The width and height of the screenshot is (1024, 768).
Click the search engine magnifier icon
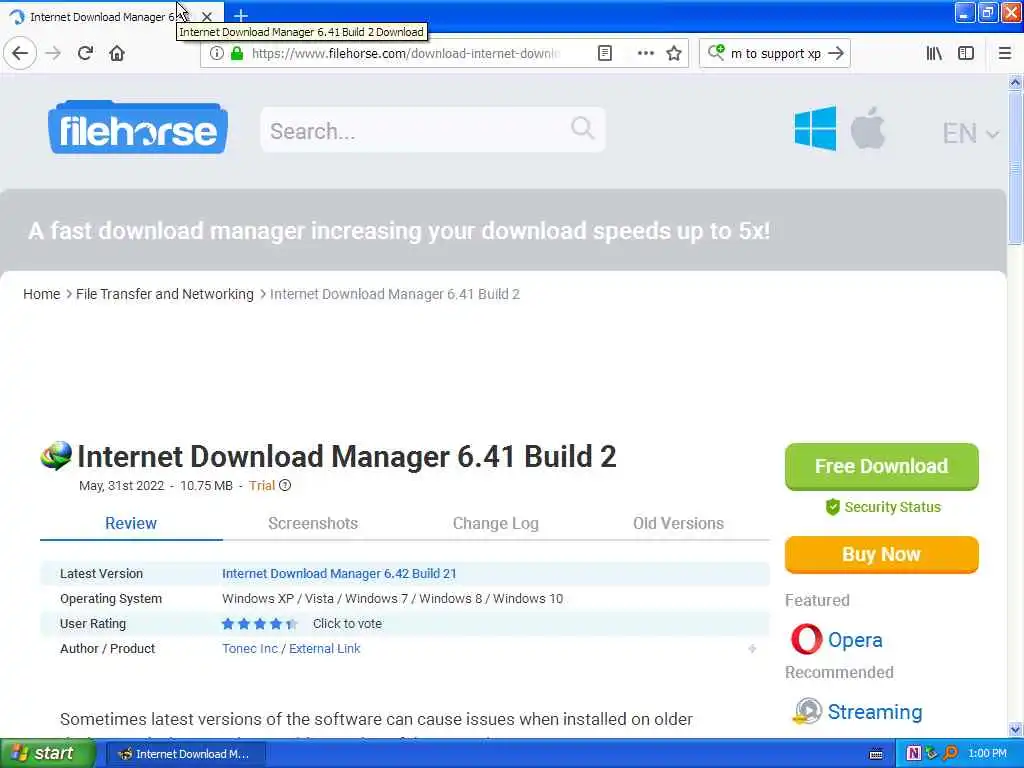pos(716,52)
